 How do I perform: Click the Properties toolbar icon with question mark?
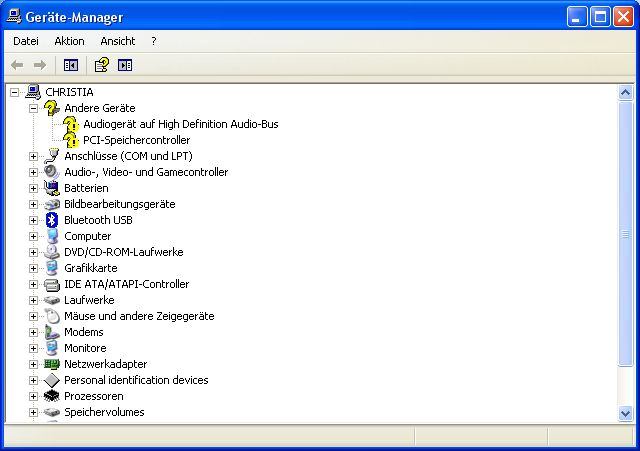click(101, 65)
